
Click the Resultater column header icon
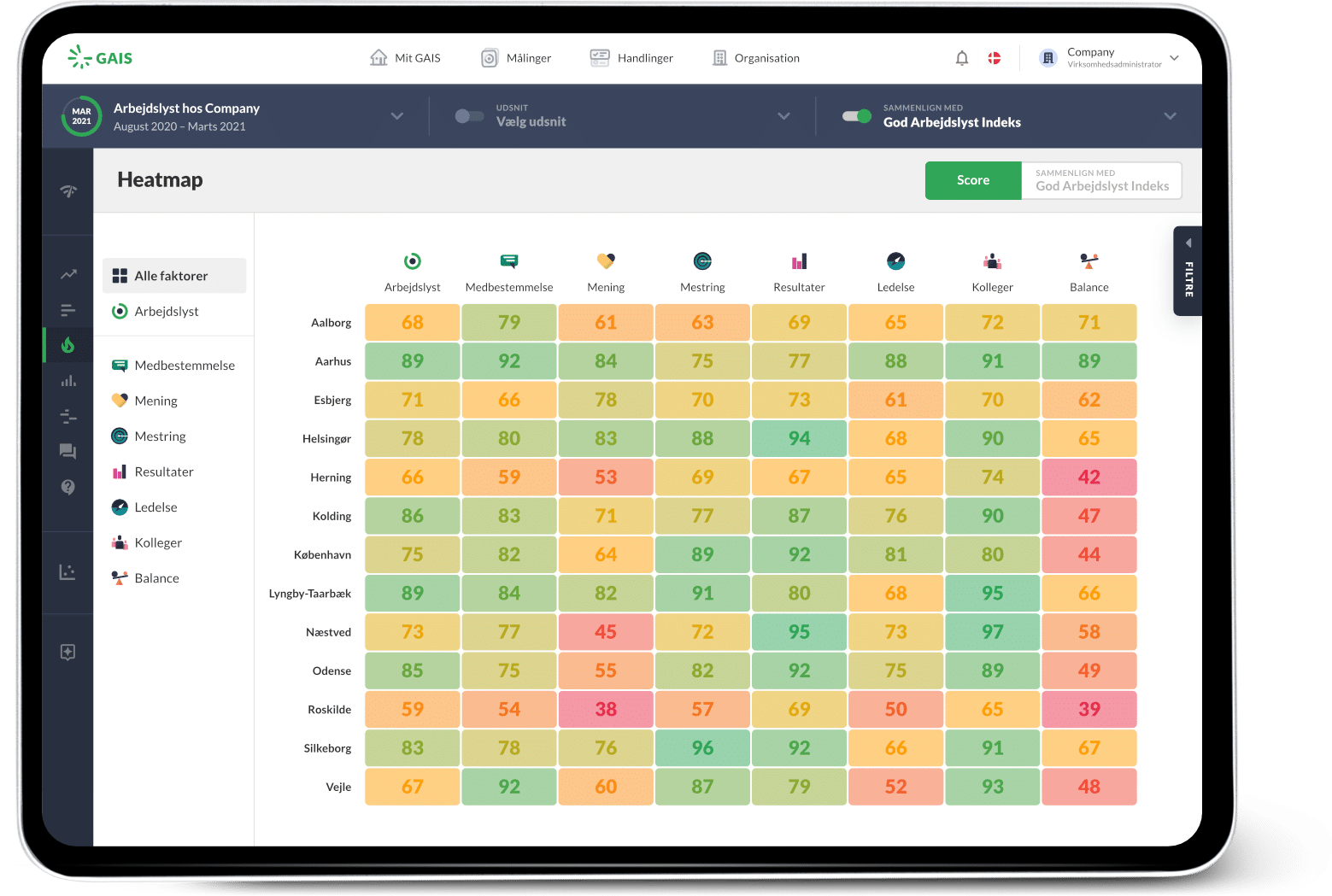pyautogui.click(x=799, y=261)
